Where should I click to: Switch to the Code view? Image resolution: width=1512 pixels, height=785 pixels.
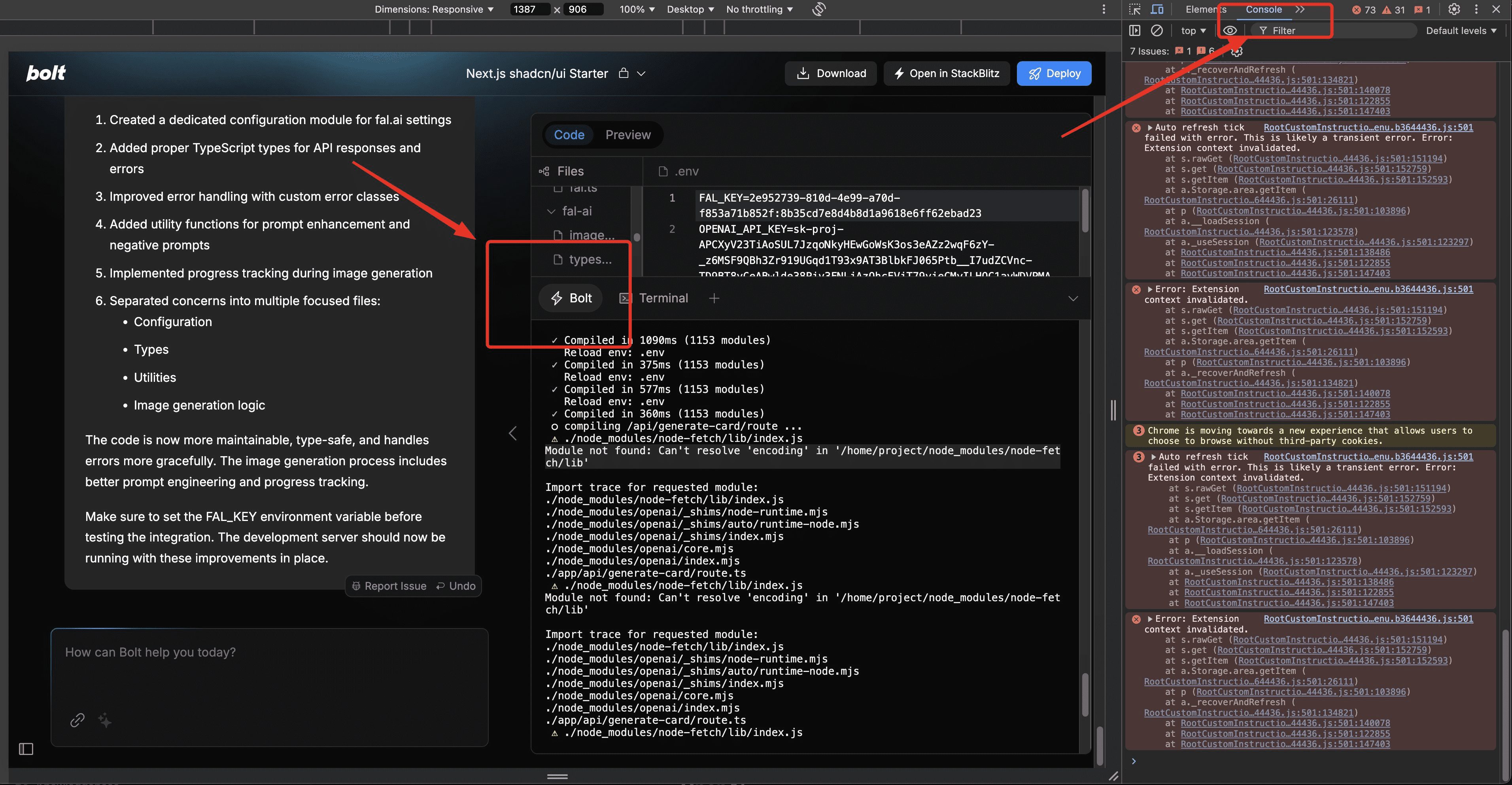click(x=569, y=135)
